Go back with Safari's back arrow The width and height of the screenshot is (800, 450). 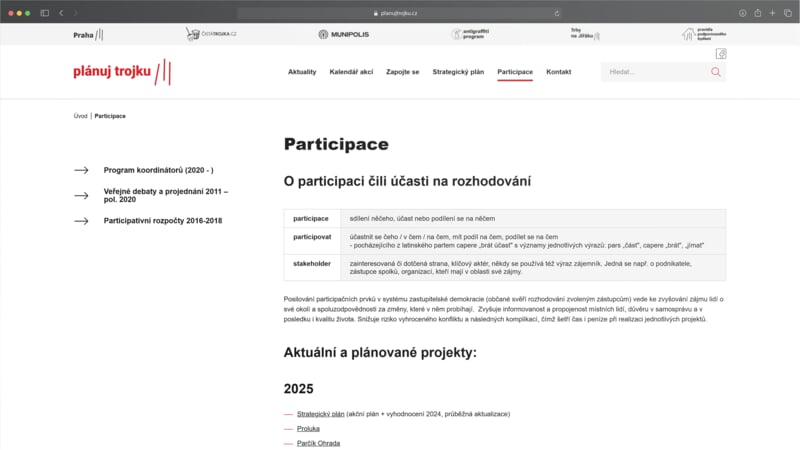61,12
